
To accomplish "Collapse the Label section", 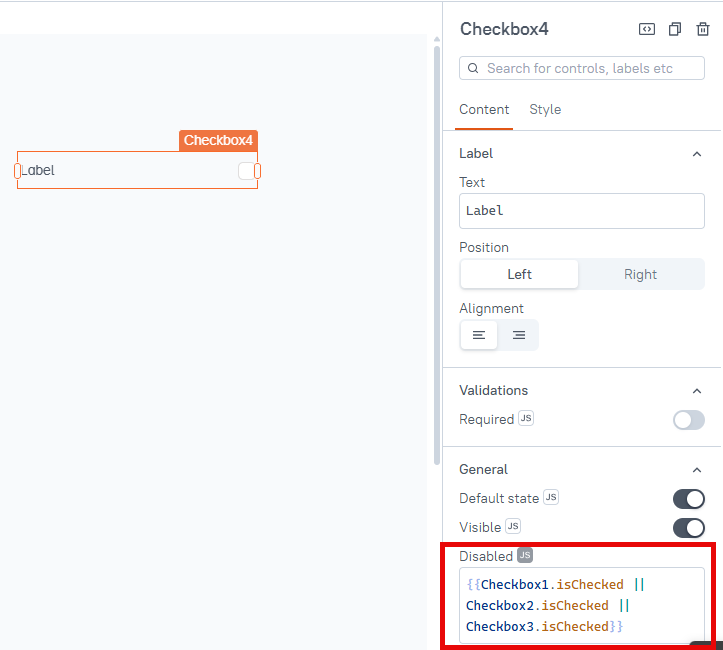I will [697, 154].
